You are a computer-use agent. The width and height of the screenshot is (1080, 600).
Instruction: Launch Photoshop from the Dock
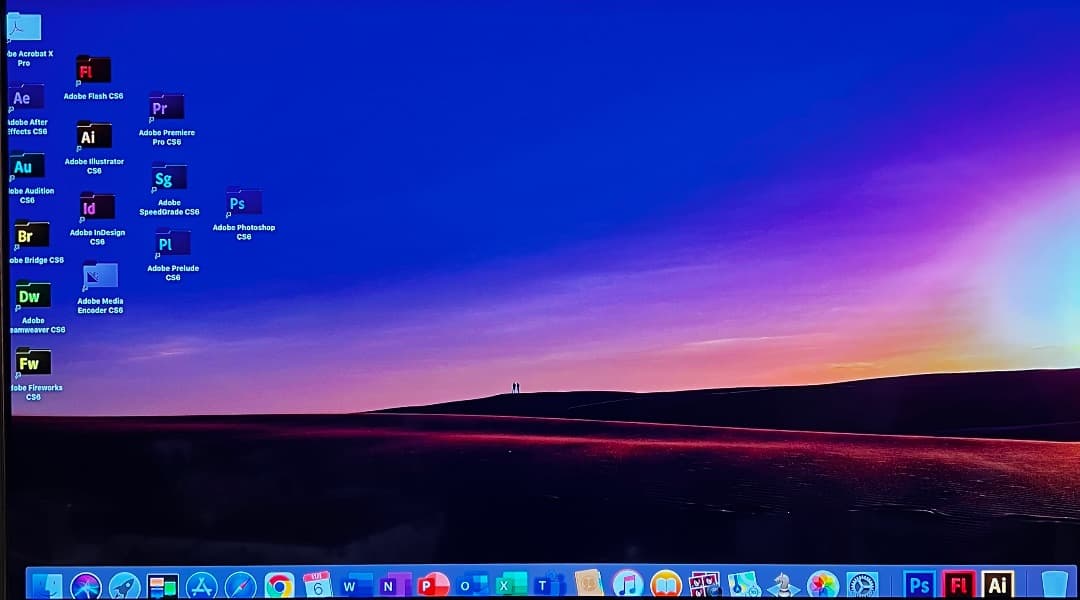tap(919, 585)
